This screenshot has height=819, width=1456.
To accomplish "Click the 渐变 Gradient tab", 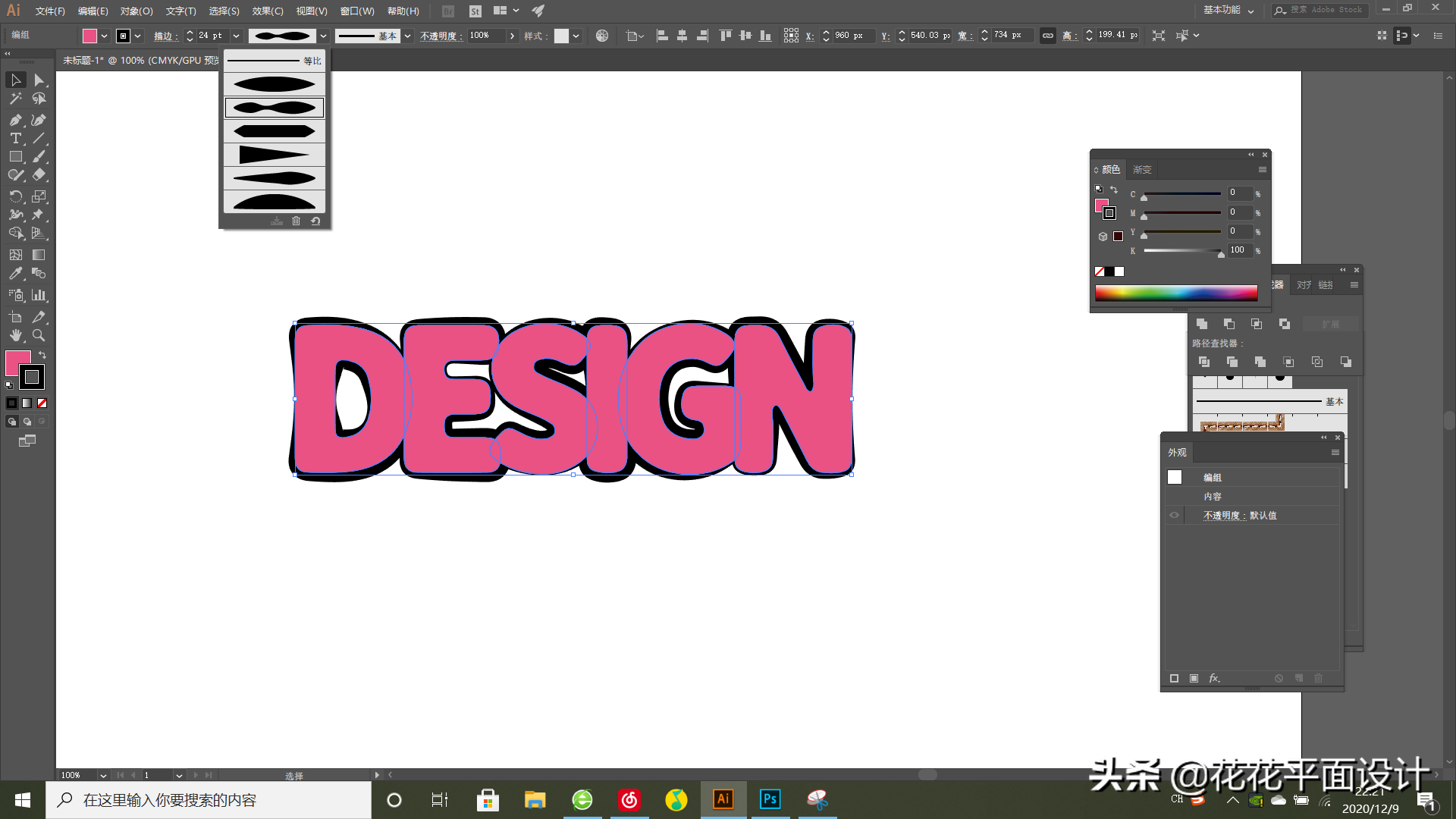I will (x=1141, y=169).
